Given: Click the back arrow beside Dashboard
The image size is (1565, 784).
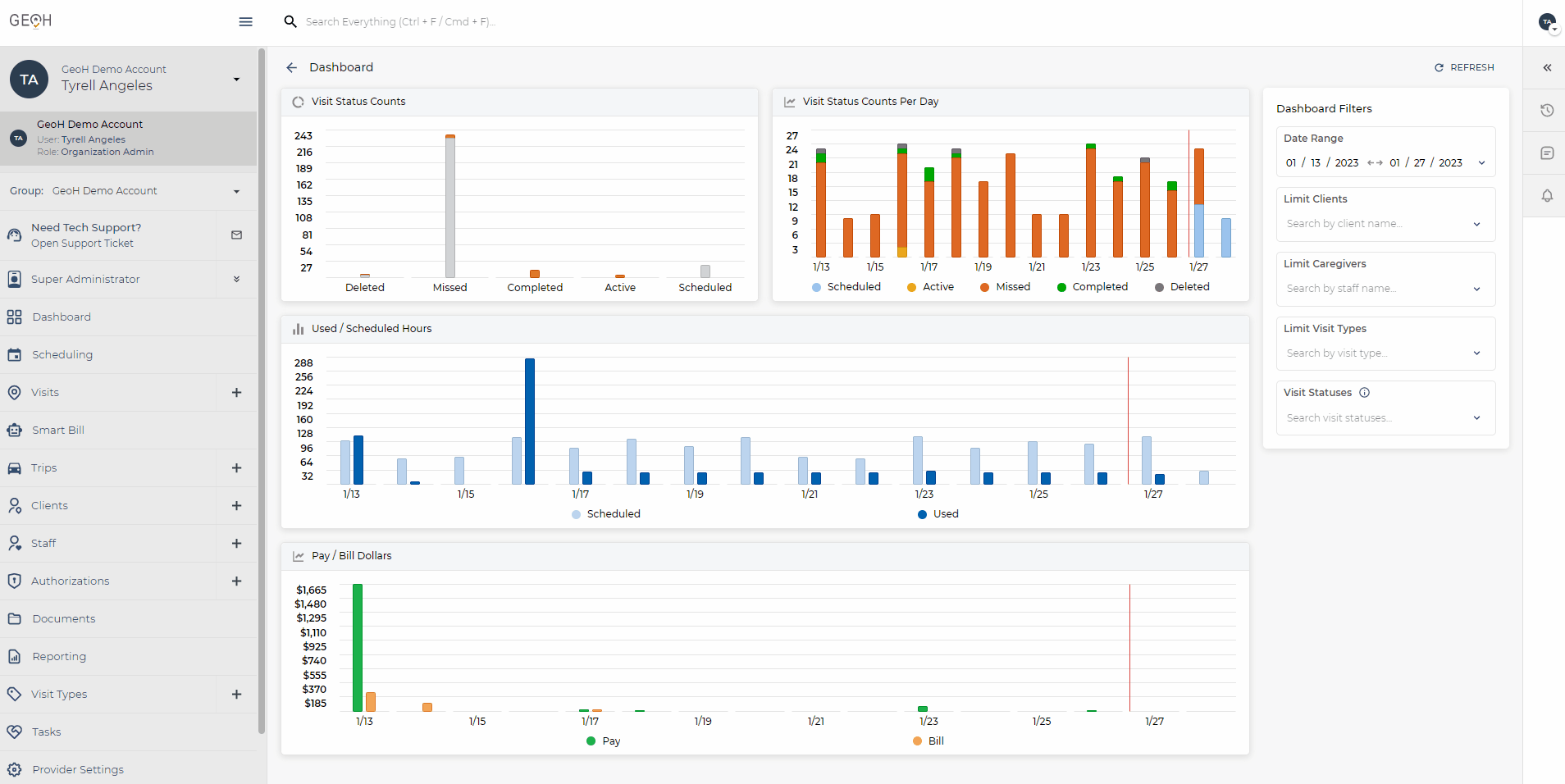Looking at the screenshot, I should click(292, 67).
